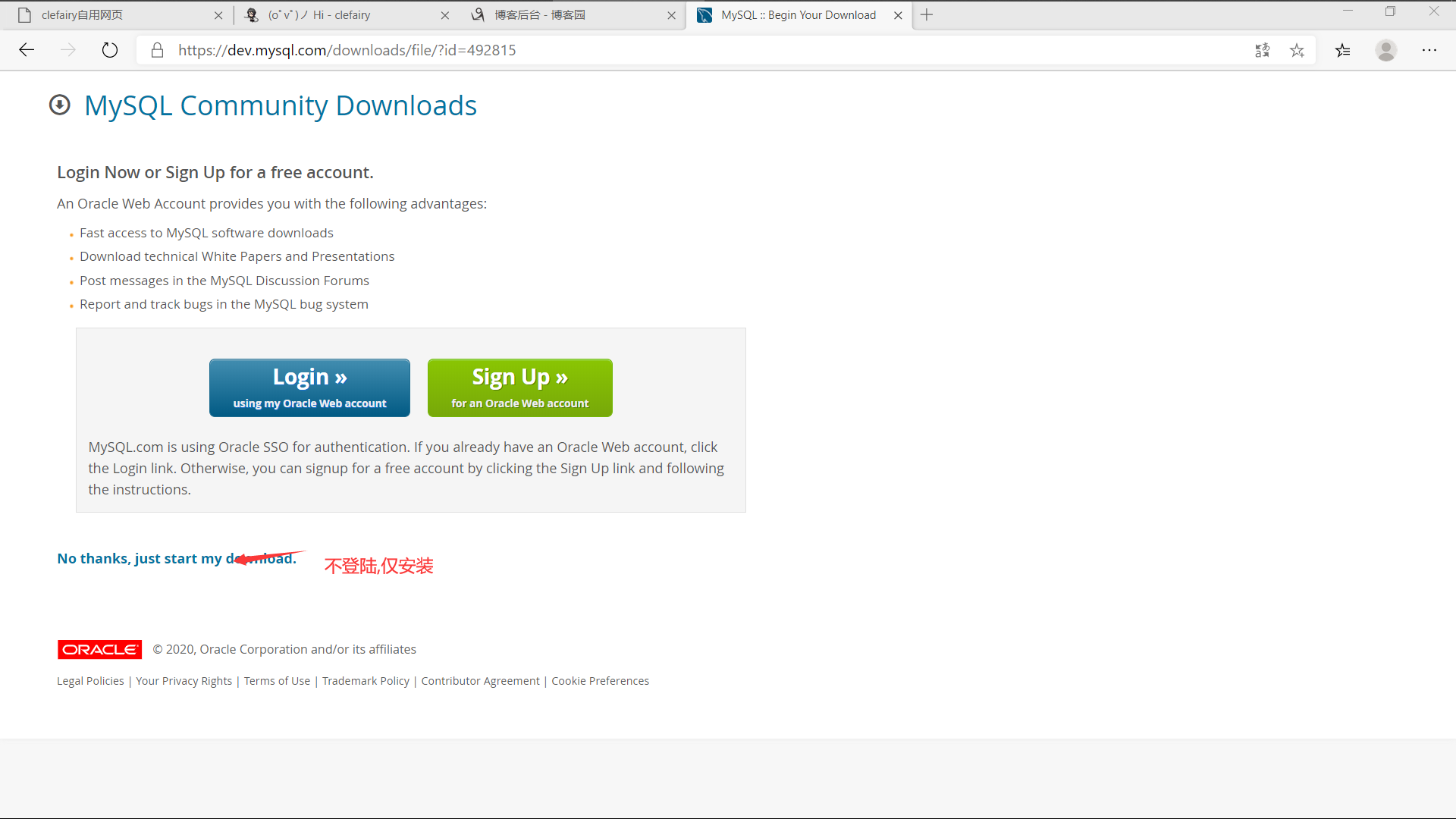Screen dimensions: 1456x819
Task: Open the favorites list
Action: [1343, 50]
